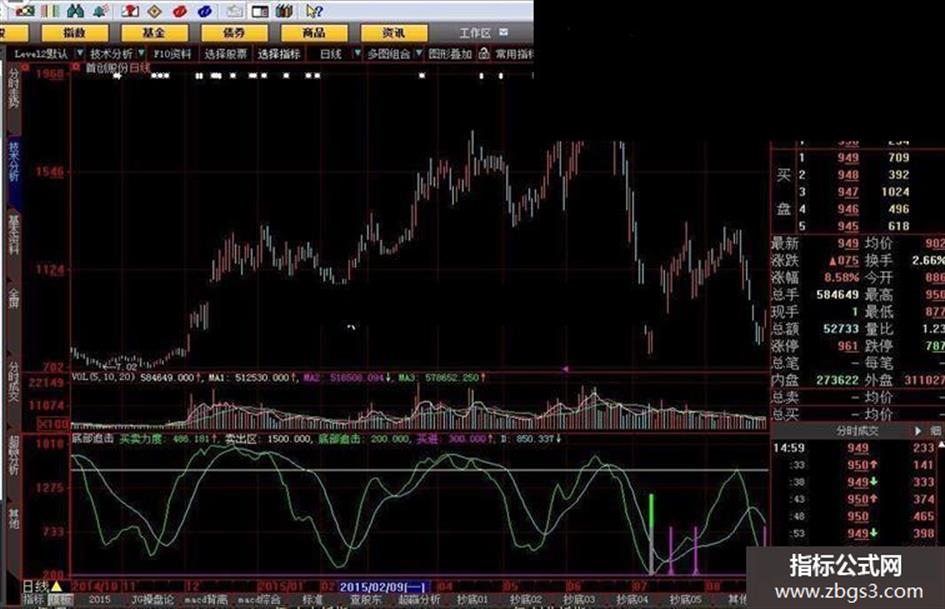945x609 pixels.
Task: Expand the 日线 period dropdown arrow
Action: (357, 53)
